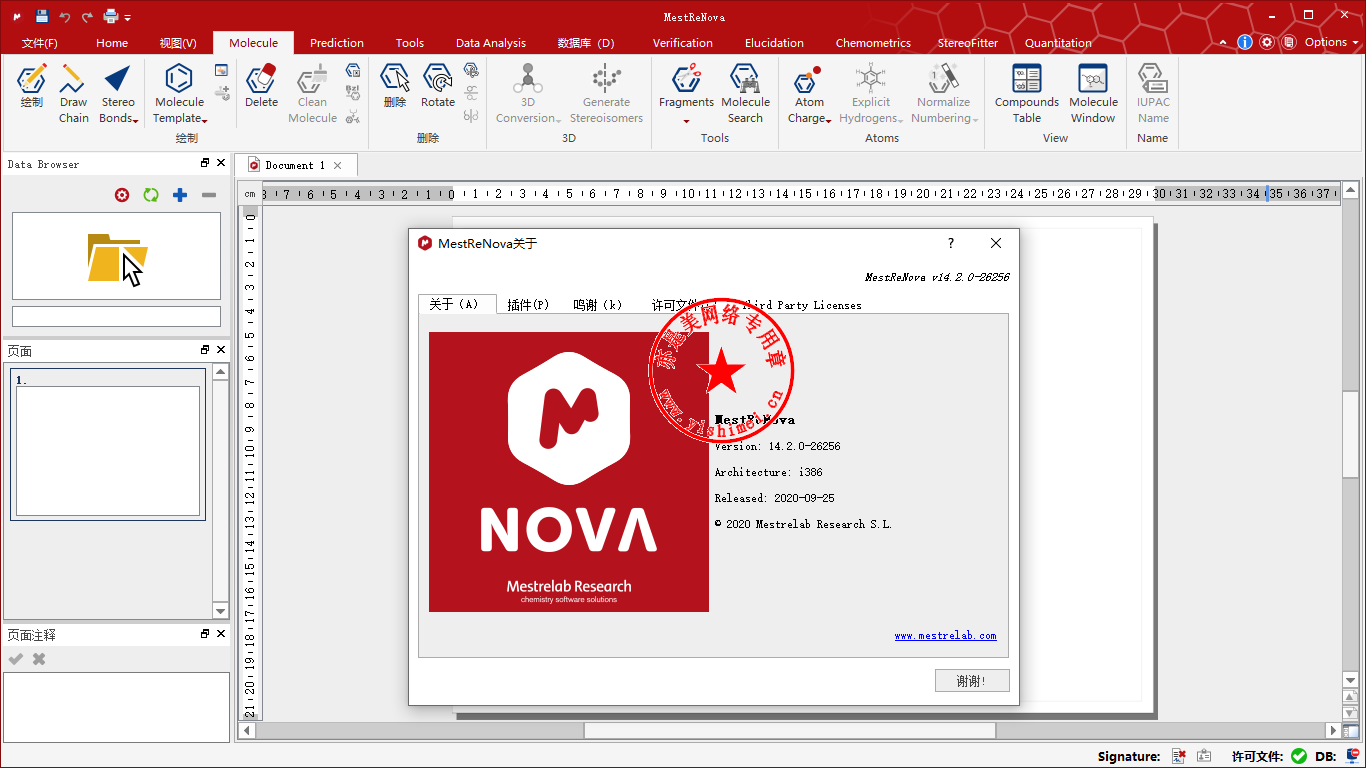Open the 文件(F) menu

point(40,43)
